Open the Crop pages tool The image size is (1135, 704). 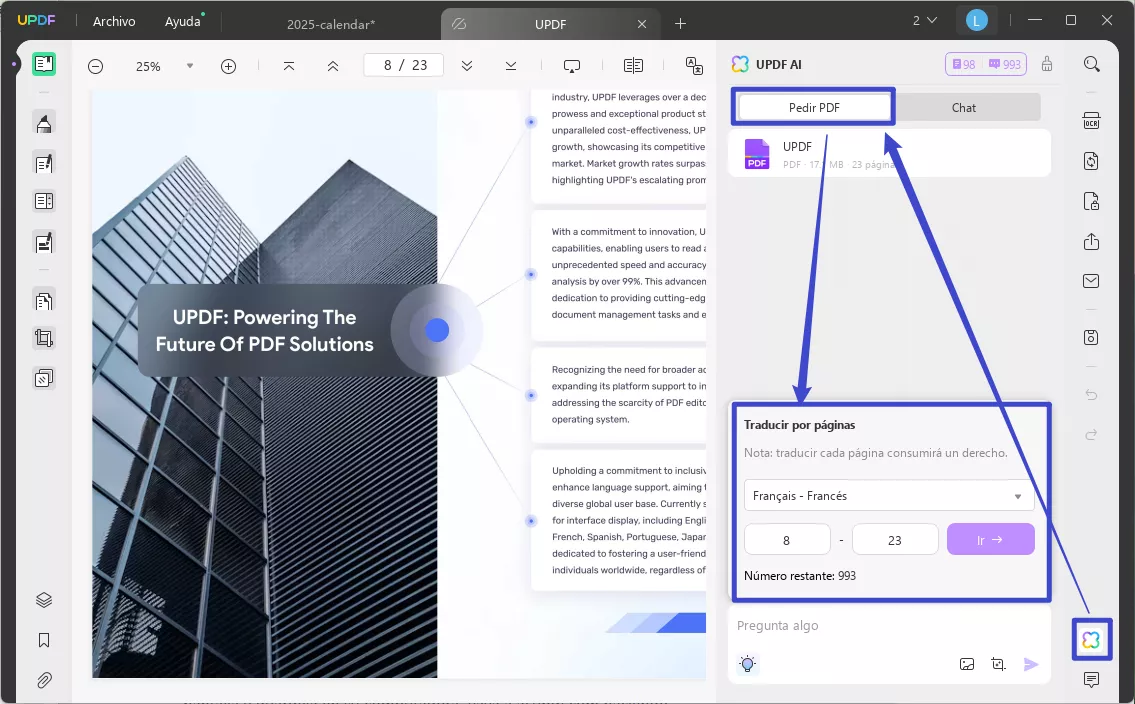43,338
